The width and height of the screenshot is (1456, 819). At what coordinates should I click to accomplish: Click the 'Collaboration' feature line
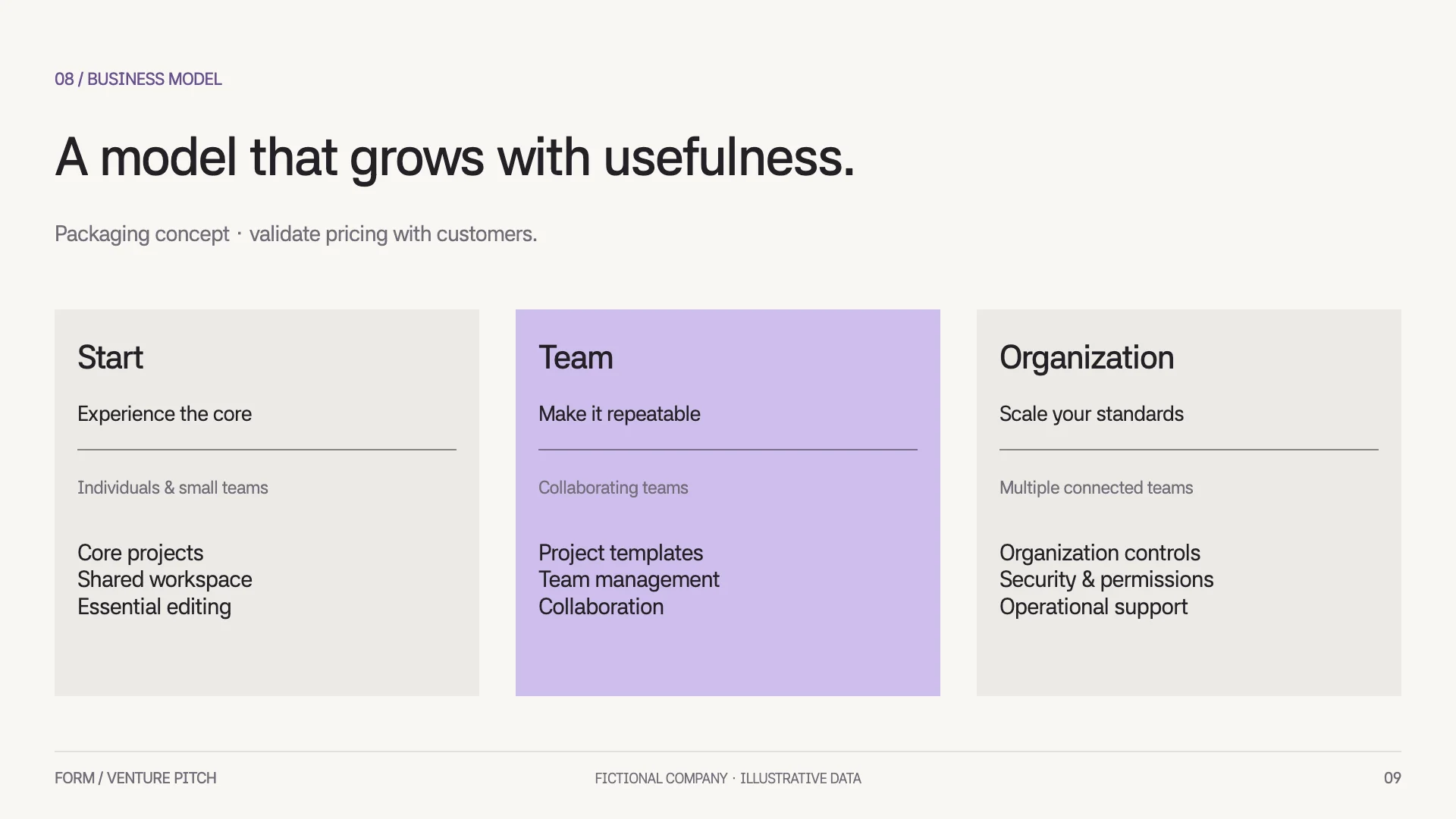click(x=601, y=607)
